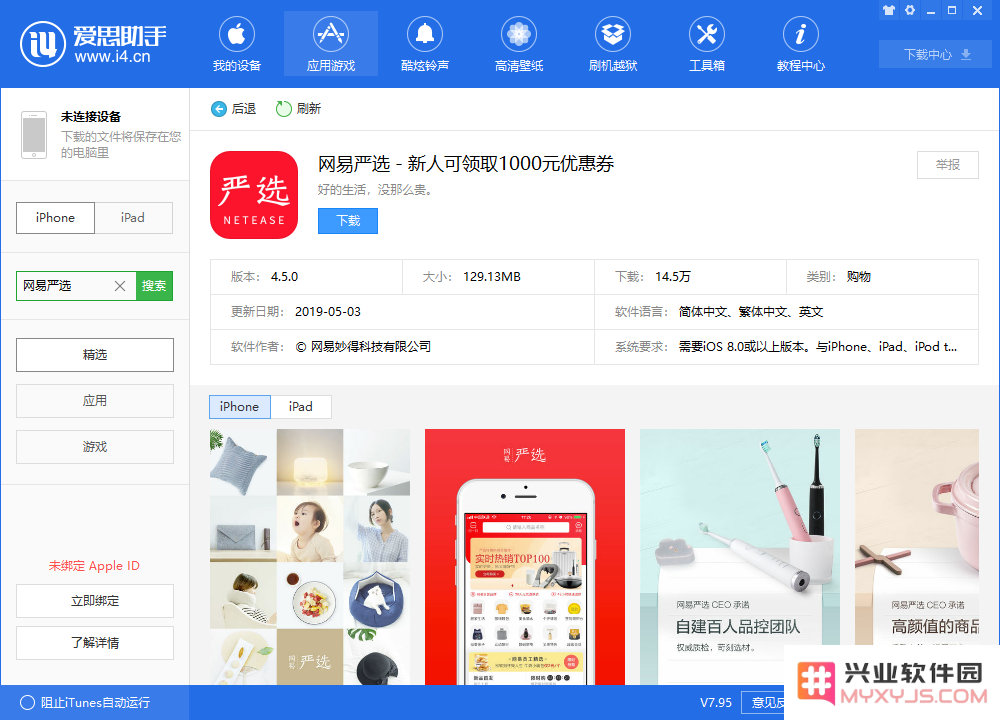
Task: Click the i4 爱思助手 logo
Action: pyautogui.click(x=94, y=43)
